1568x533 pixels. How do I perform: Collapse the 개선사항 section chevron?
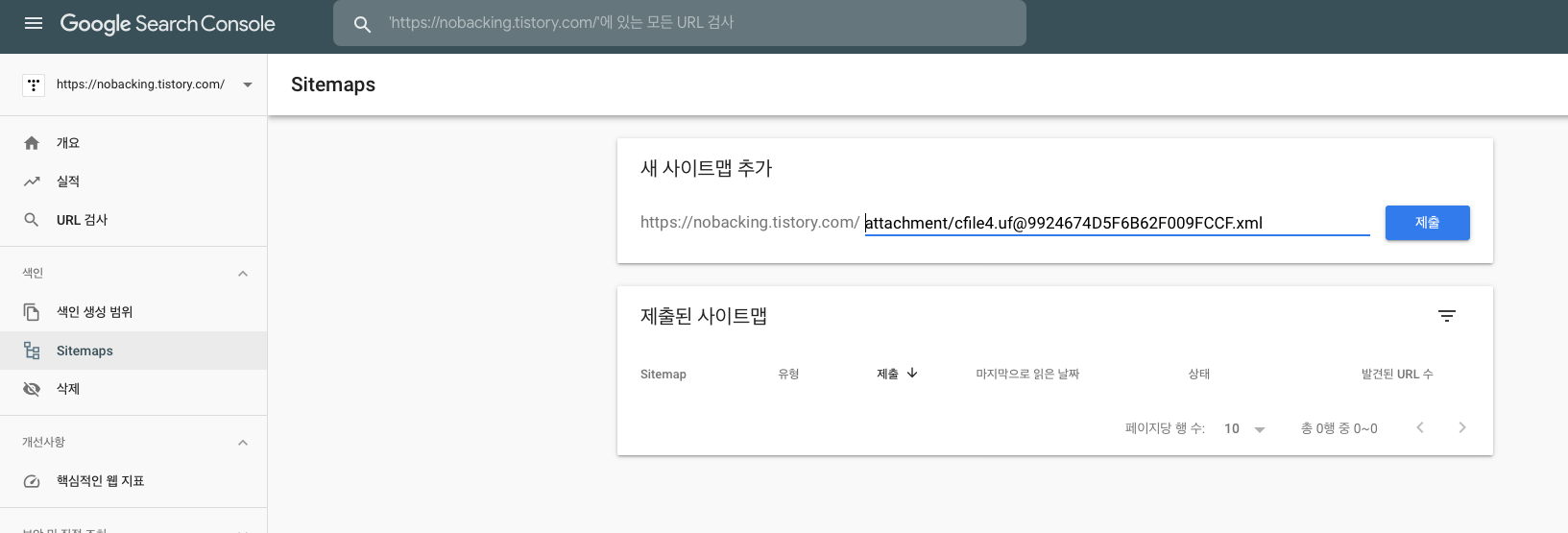pos(243,443)
